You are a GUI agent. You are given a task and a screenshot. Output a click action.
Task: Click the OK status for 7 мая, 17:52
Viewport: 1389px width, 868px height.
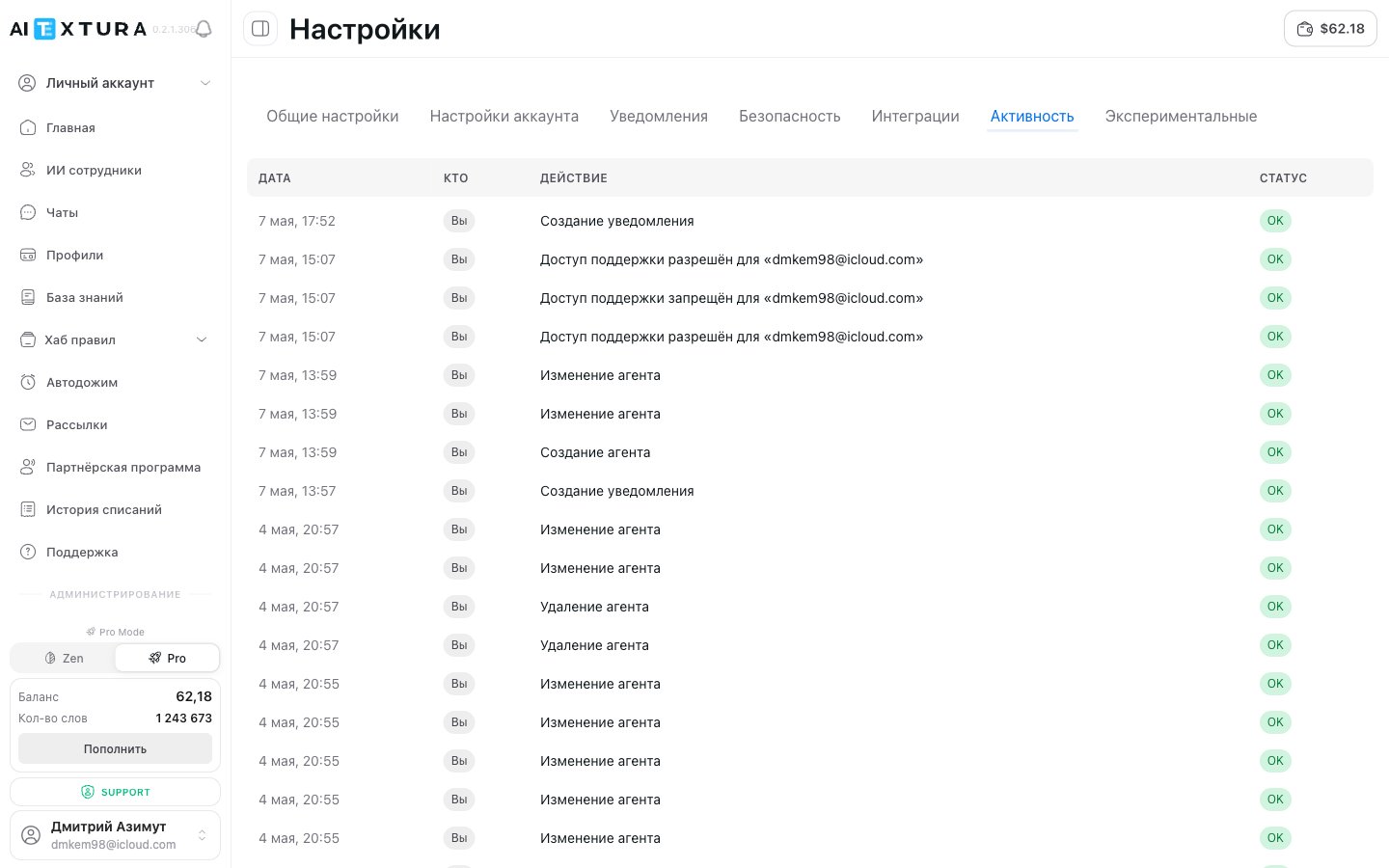coord(1275,221)
